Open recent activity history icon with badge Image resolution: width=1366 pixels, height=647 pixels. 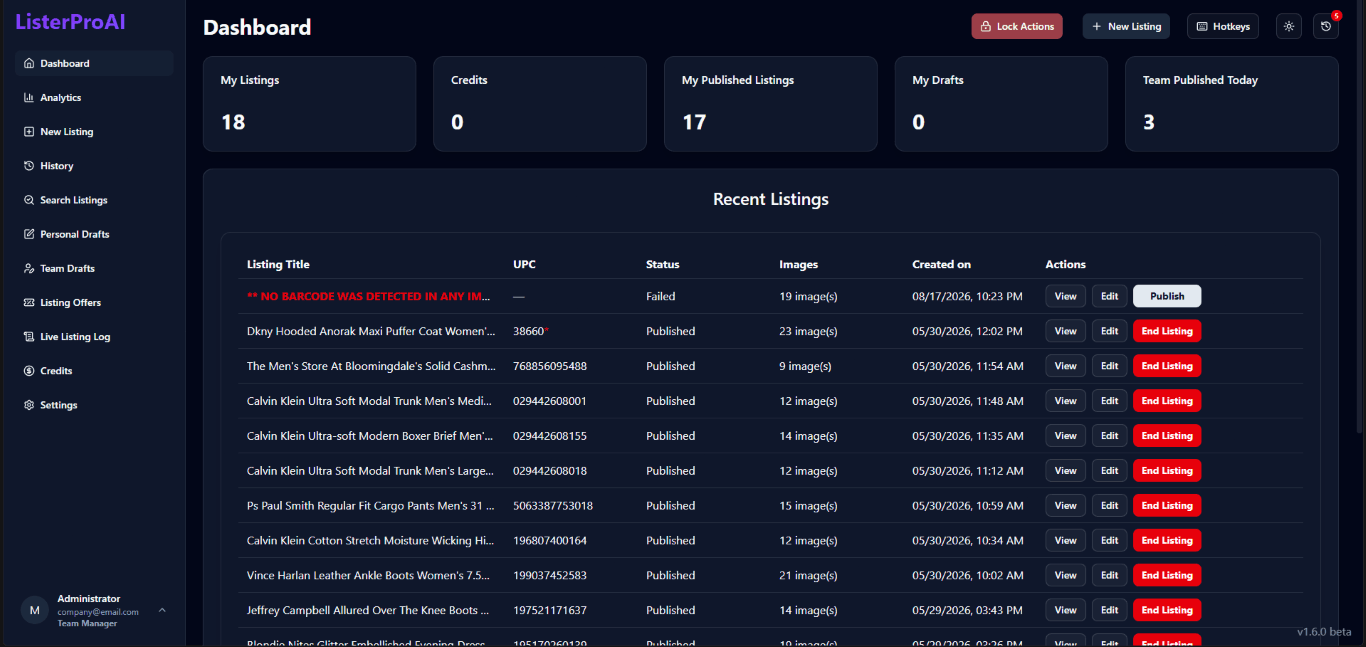(1326, 26)
